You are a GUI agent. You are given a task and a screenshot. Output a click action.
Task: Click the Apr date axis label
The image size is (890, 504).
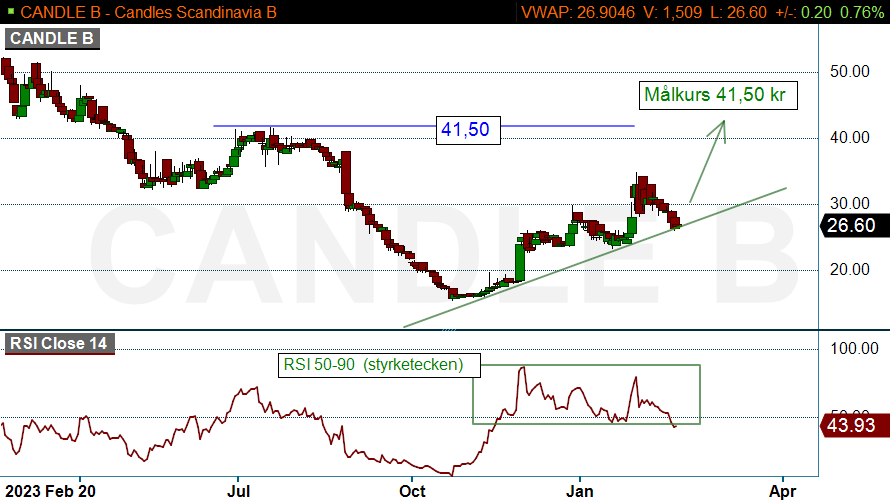(783, 491)
